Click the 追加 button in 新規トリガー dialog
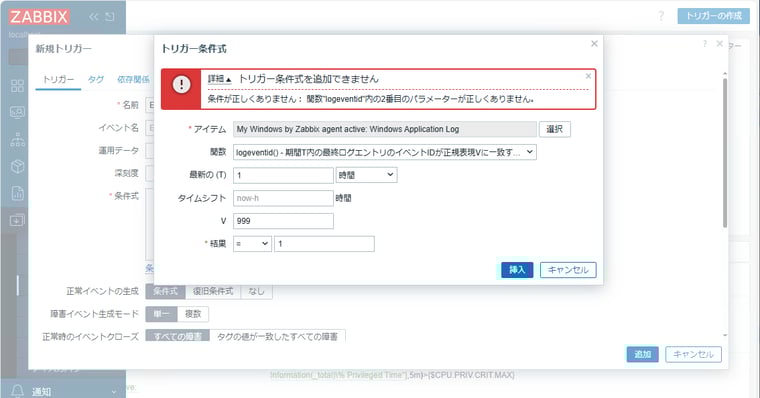Image resolution: width=760 pixels, height=398 pixels. [643, 354]
